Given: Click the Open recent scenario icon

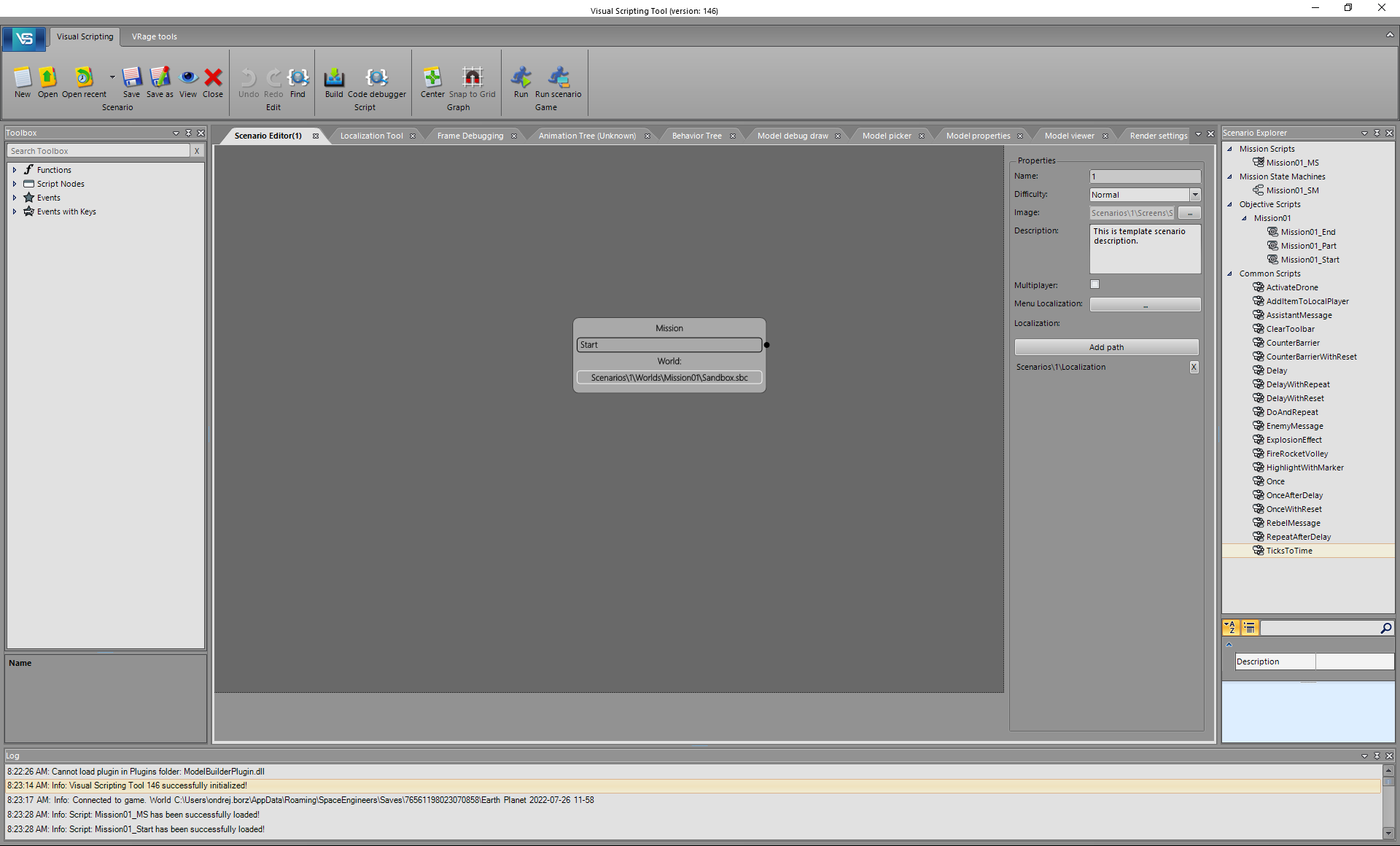Looking at the screenshot, I should [84, 77].
